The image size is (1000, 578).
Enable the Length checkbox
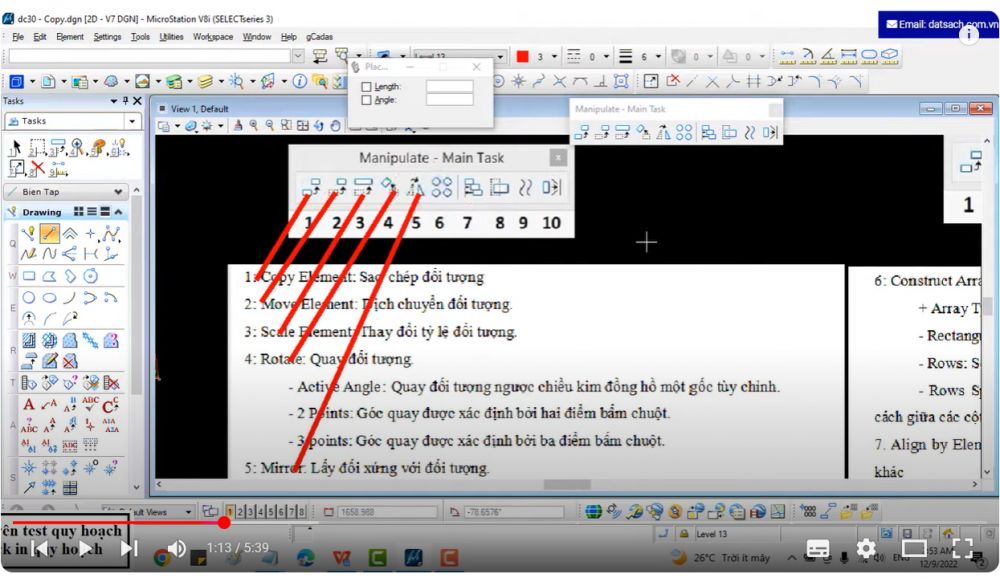click(366, 87)
